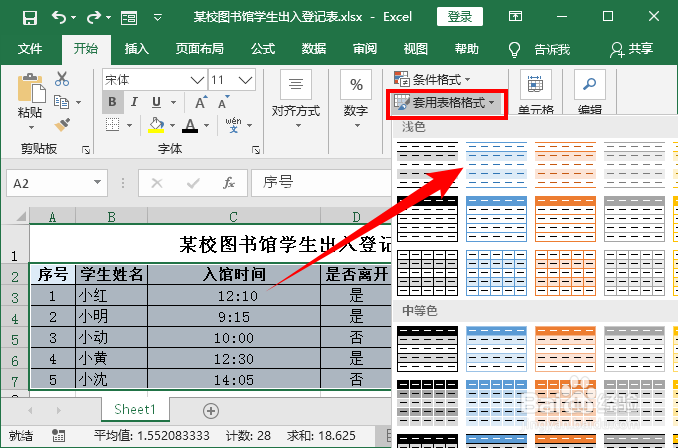Open the 数字 number format group

click(356, 99)
